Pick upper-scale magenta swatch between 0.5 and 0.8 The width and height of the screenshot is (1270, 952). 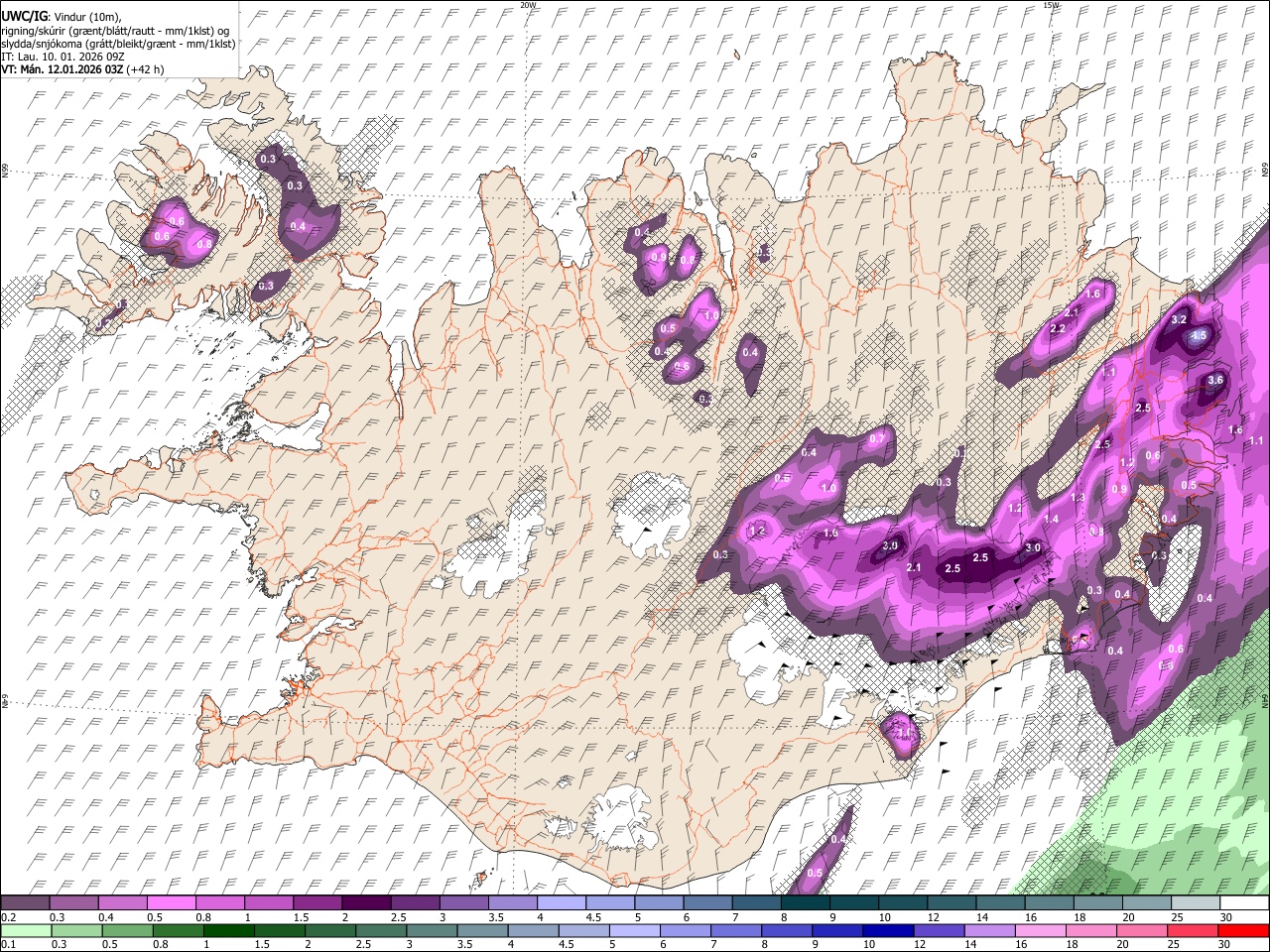[171, 902]
